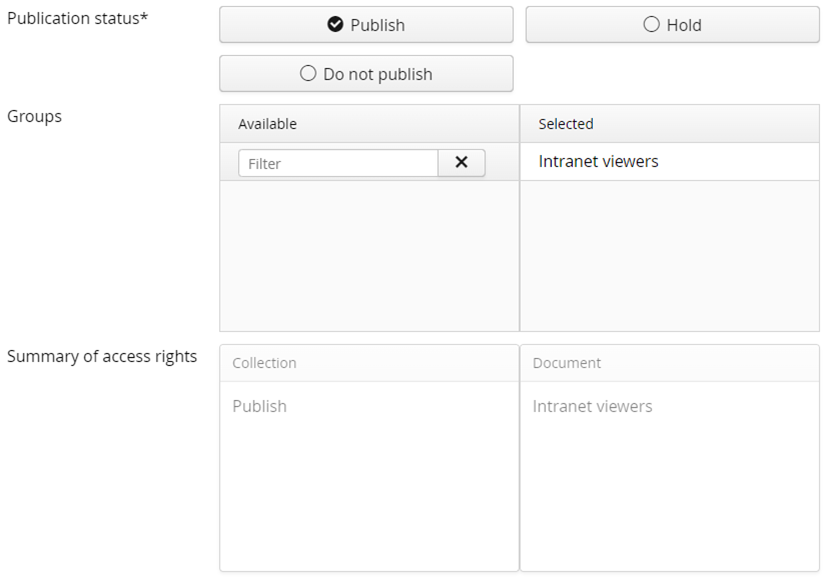
Task: Click the Available column header
Action: point(267,124)
